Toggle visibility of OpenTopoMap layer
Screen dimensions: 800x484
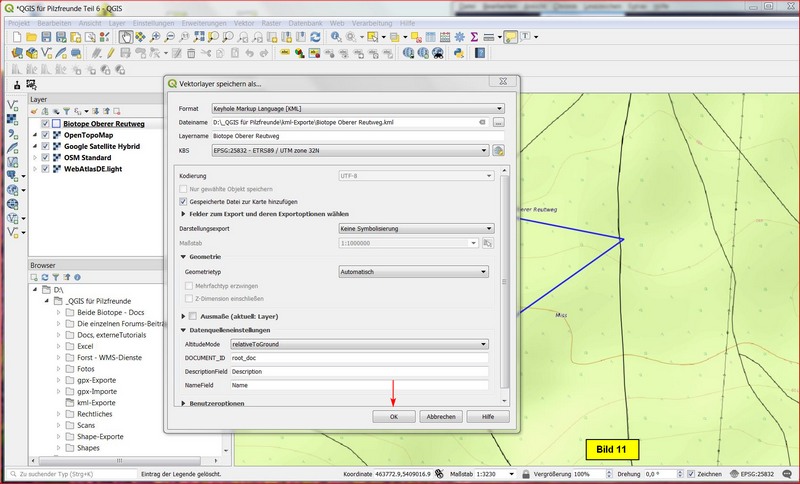45,135
